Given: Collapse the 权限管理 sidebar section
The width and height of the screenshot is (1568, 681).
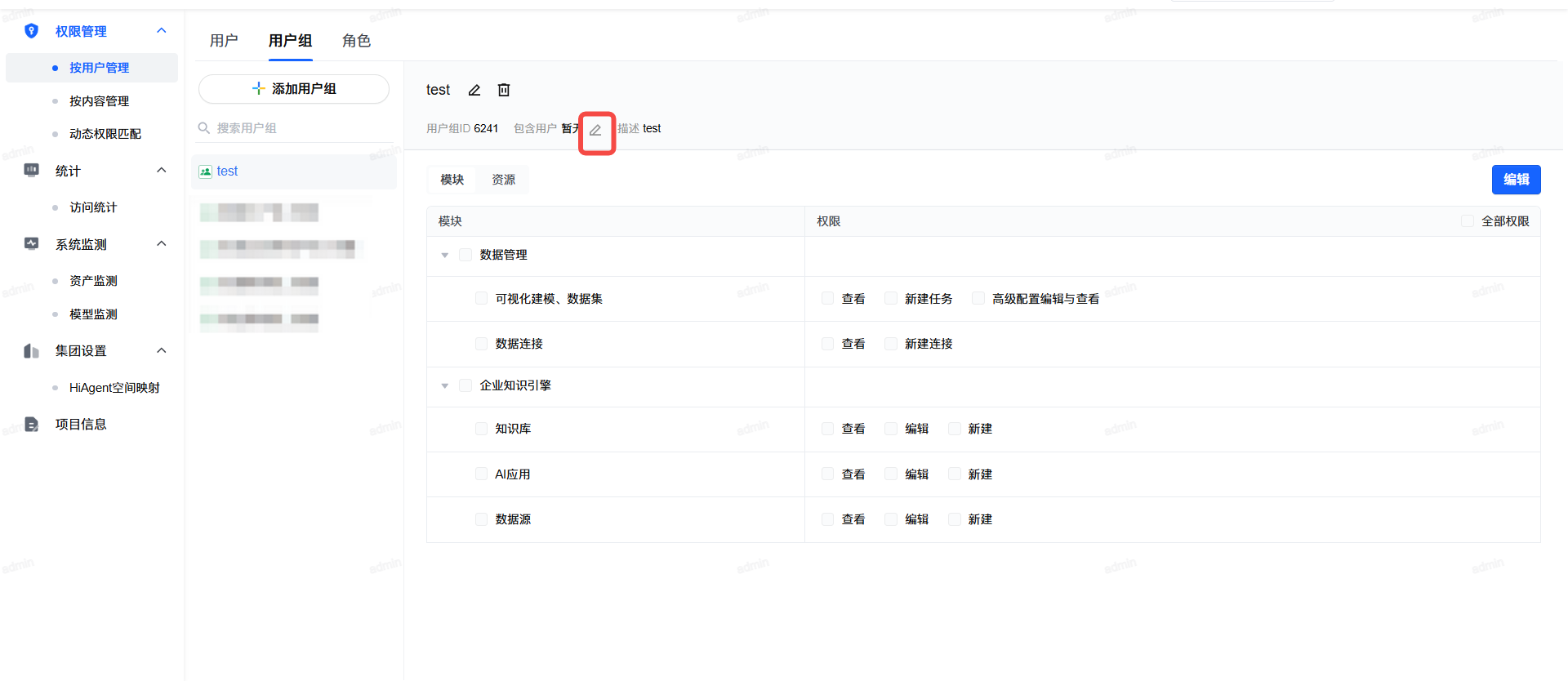Looking at the screenshot, I should tap(162, 31).
